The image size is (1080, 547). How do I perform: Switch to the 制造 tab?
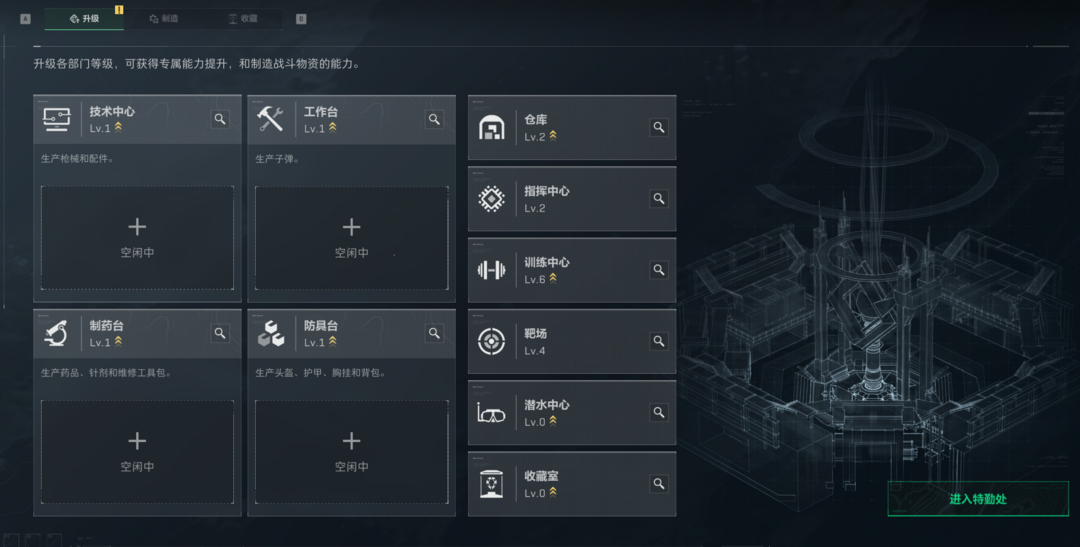(164, 19)
